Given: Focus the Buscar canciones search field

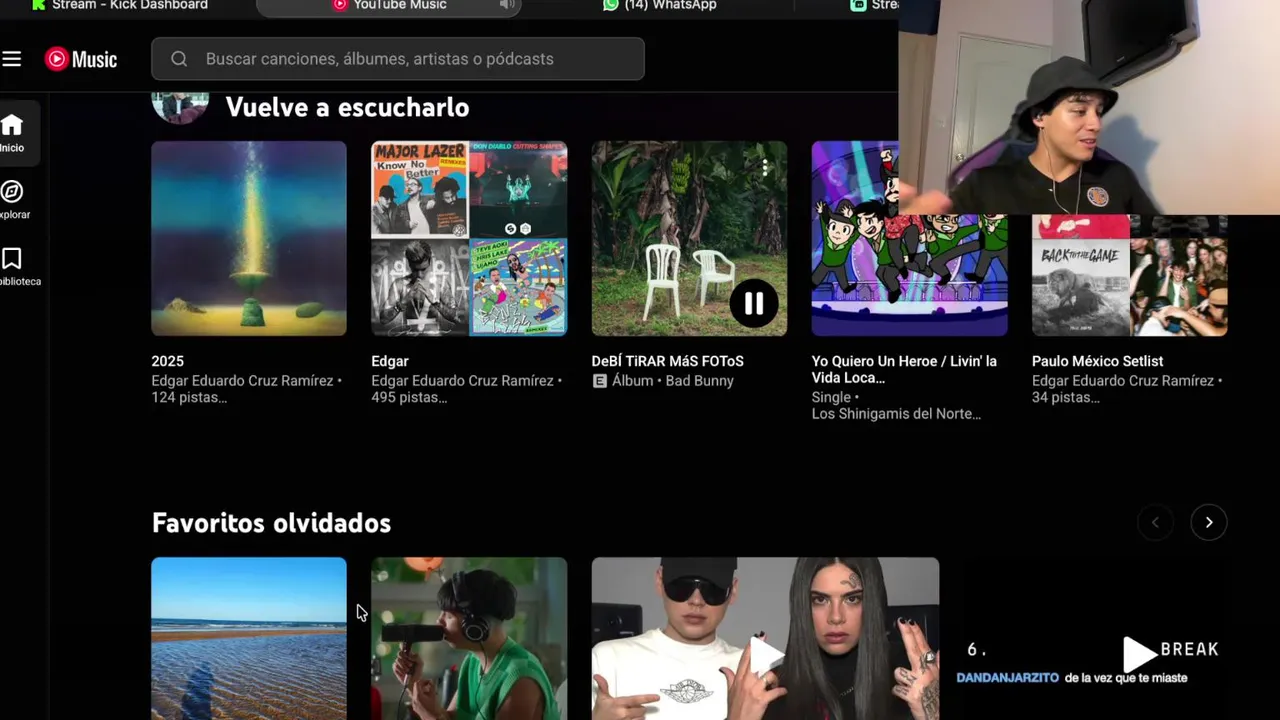Looking at the screenshot, I should pyautogui.click(x=398, y=59).
